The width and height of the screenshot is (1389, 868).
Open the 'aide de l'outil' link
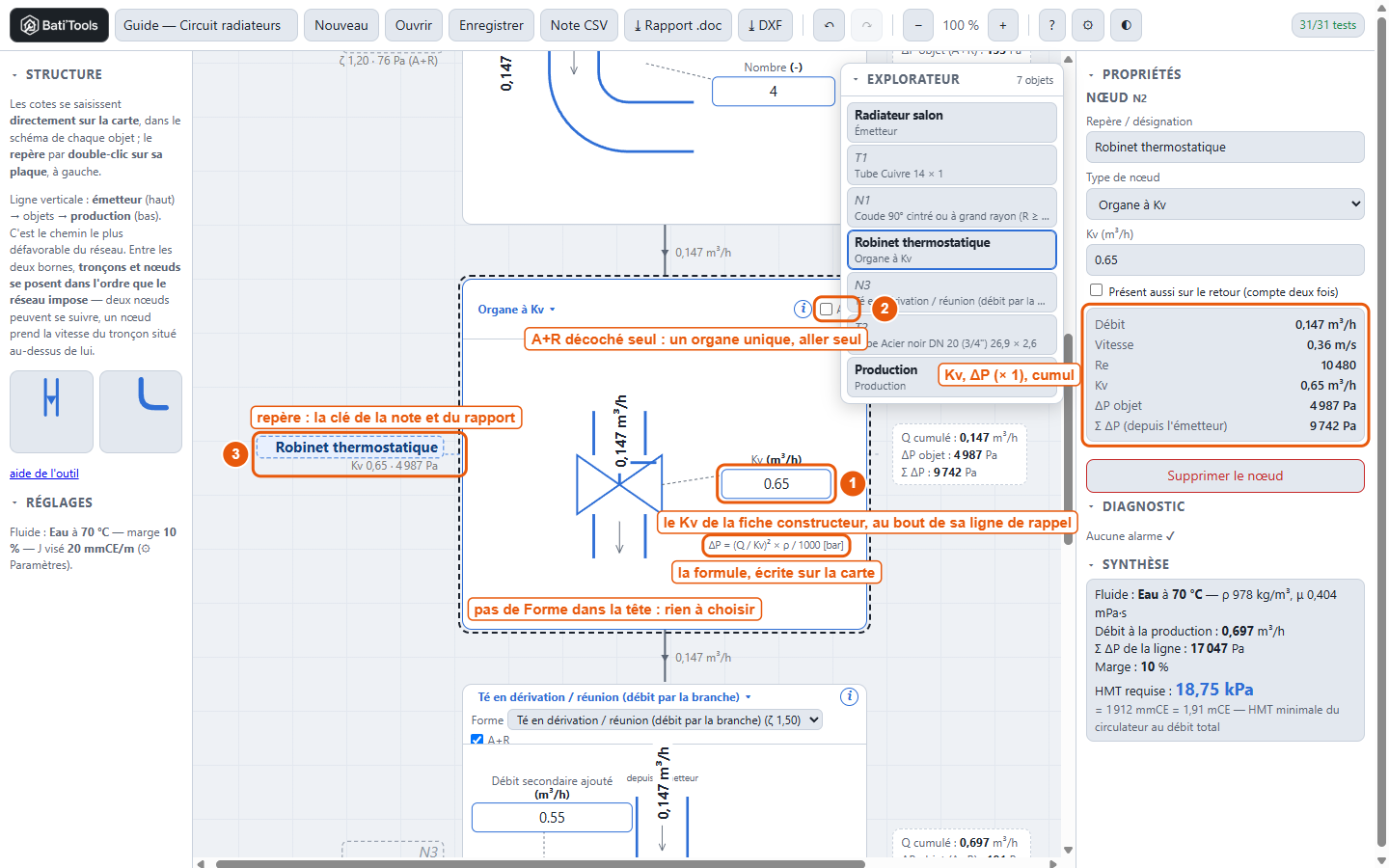pos(44,473)
